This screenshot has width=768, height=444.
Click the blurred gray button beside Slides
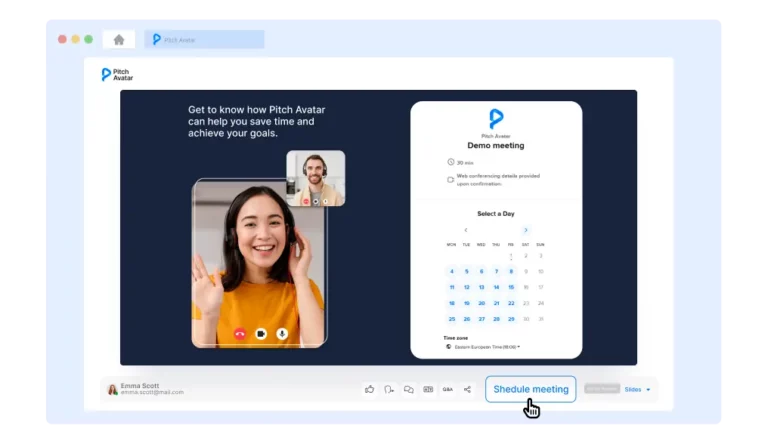(602, 389)
